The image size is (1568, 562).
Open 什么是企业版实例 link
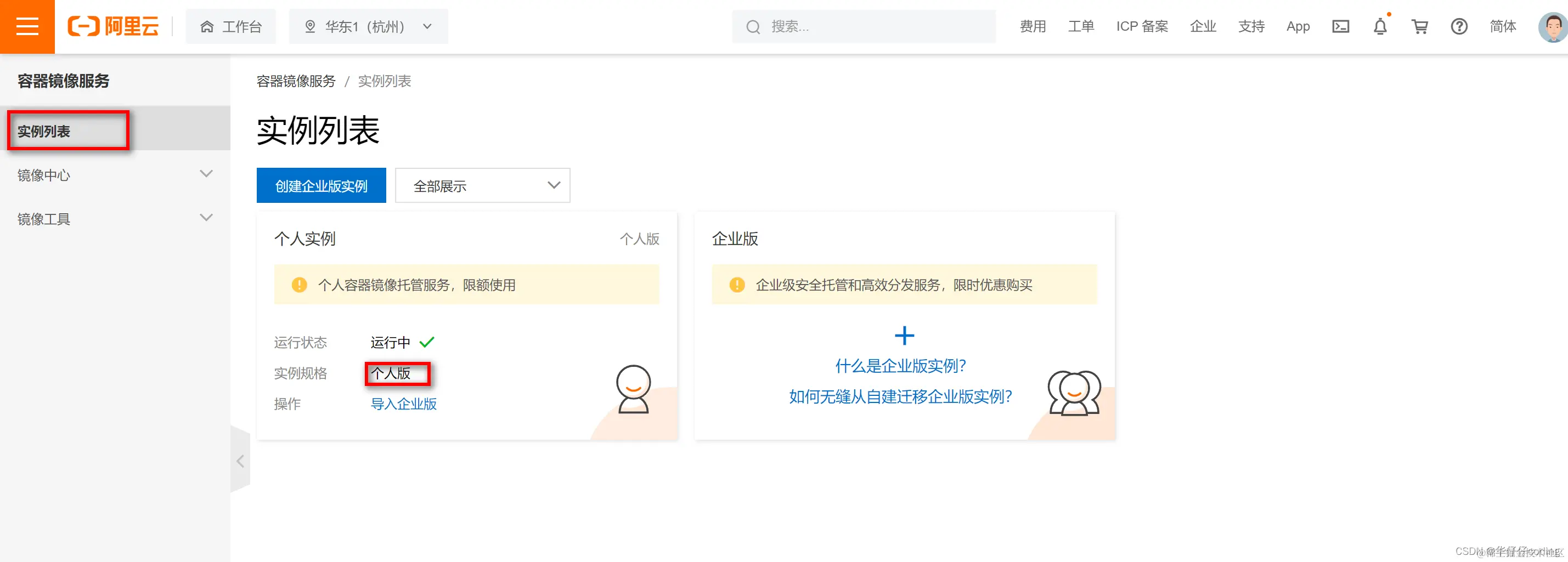click(900, 366)
